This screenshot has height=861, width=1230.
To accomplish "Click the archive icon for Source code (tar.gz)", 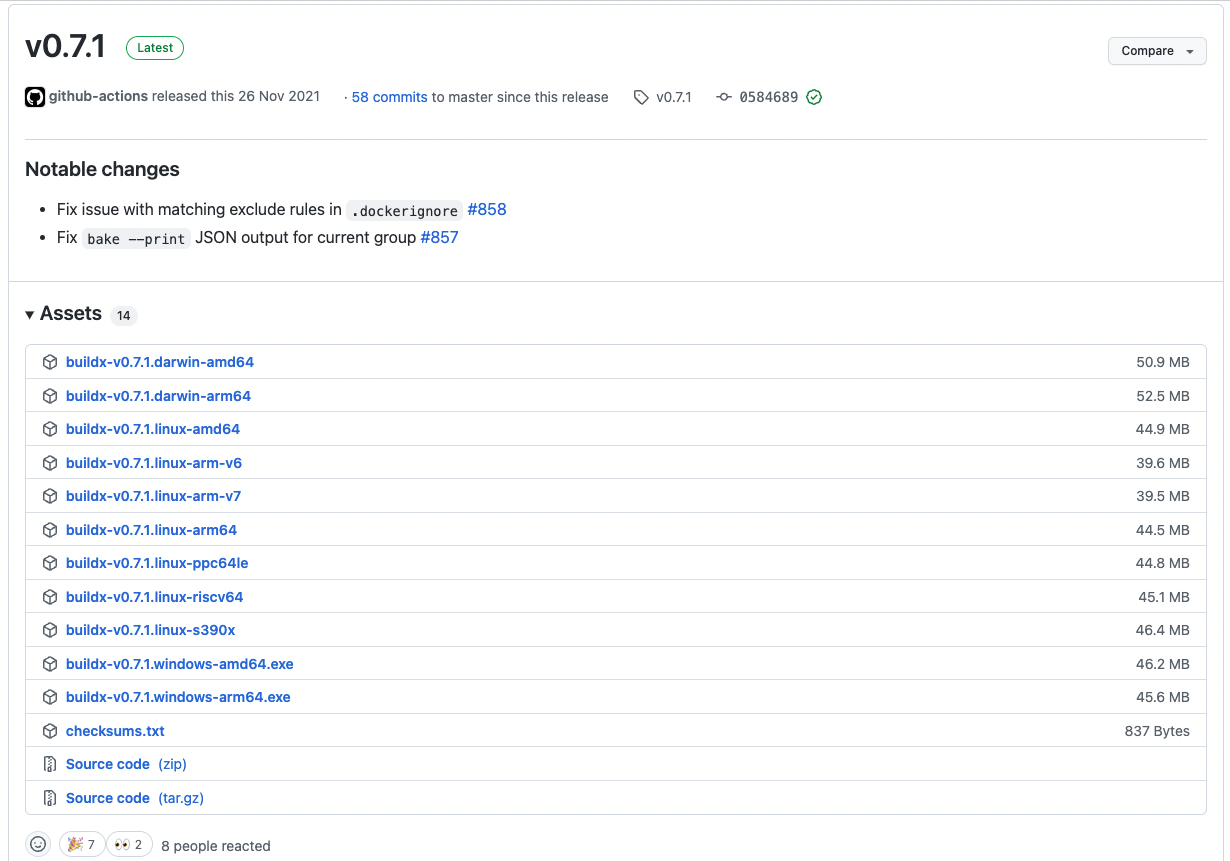I will [50, 798].
